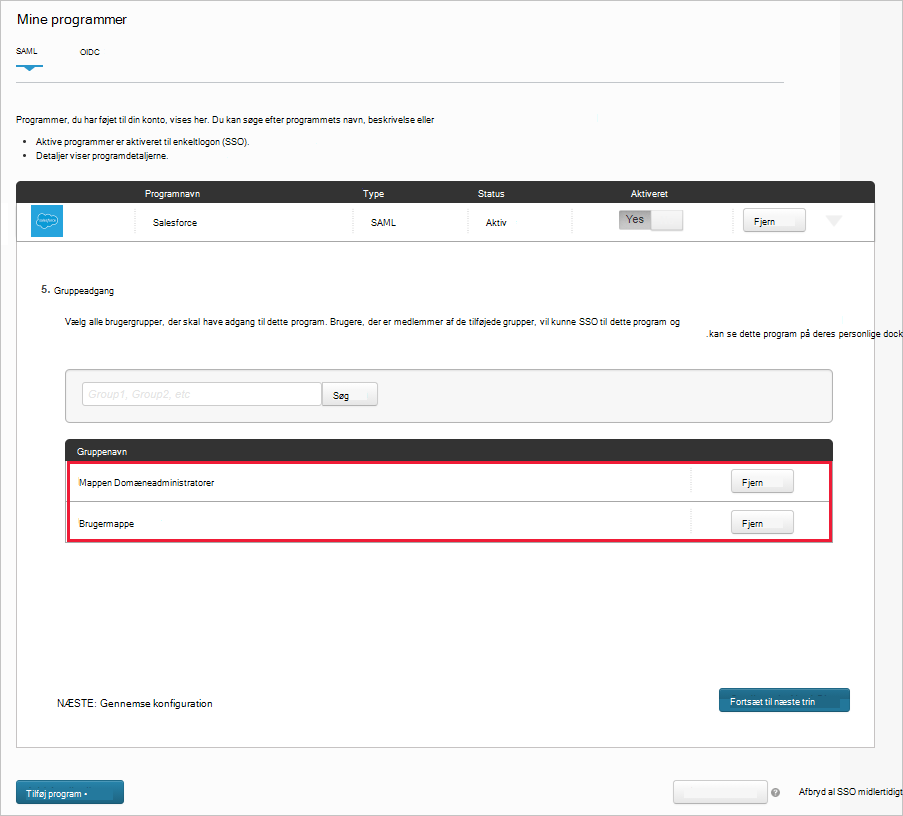Switch to the OIDC tab
The width and height of the screenshot is (903, 816).
tap(89, 51)
